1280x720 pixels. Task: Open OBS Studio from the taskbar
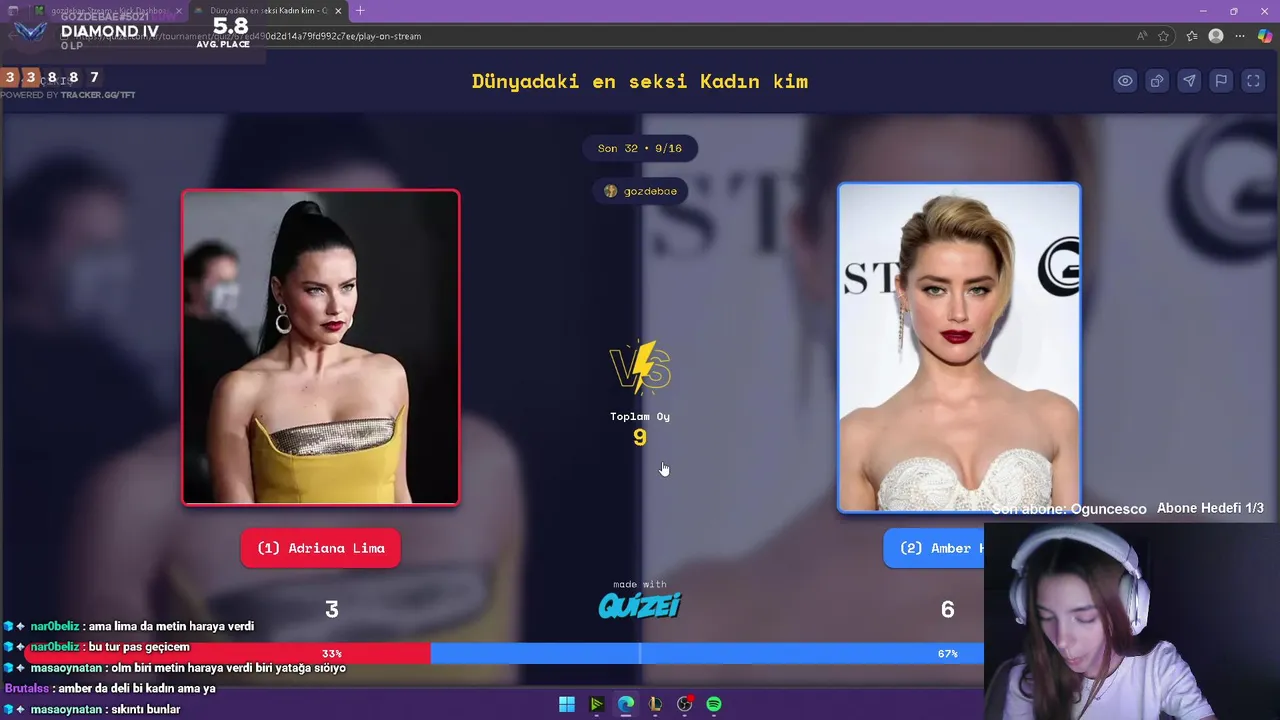click(x=685, y=704)
